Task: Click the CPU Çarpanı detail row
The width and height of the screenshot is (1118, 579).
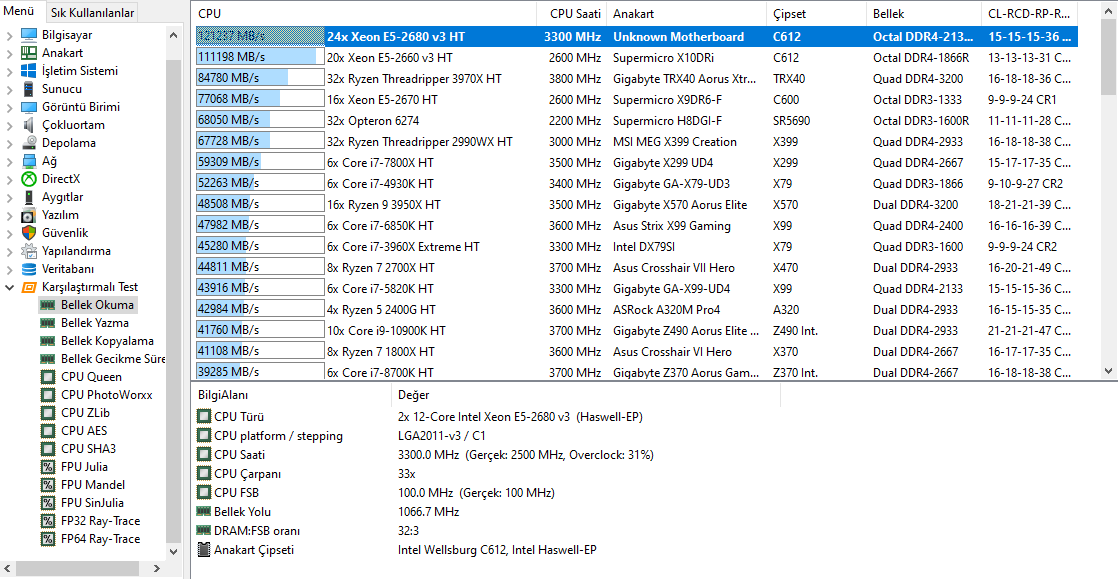Action: tap(486, 473)
